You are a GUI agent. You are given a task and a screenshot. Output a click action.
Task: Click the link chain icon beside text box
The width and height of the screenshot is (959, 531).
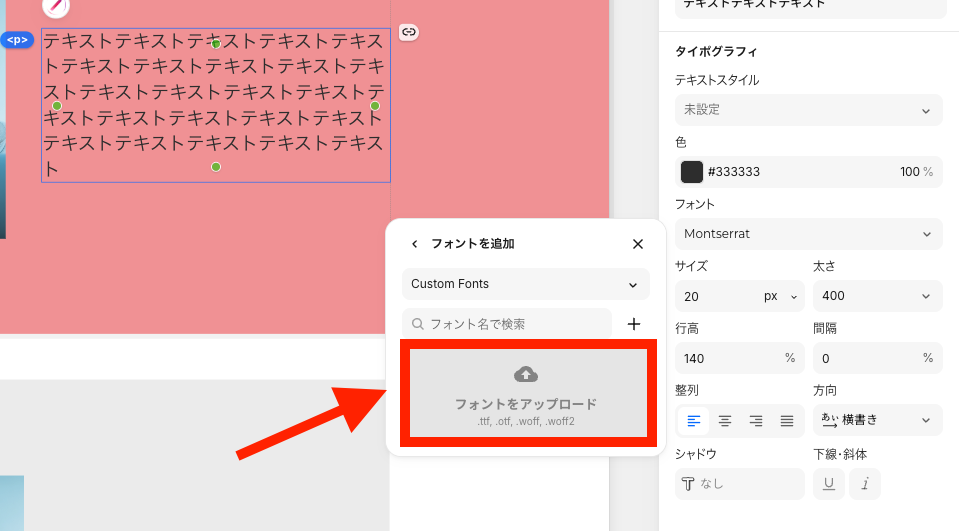(x=408, y=32)
